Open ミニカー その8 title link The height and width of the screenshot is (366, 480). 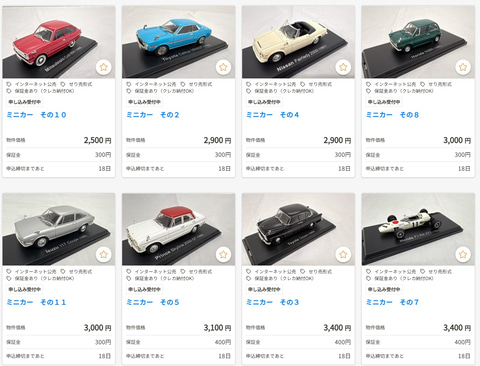click(x=392, y=115)
